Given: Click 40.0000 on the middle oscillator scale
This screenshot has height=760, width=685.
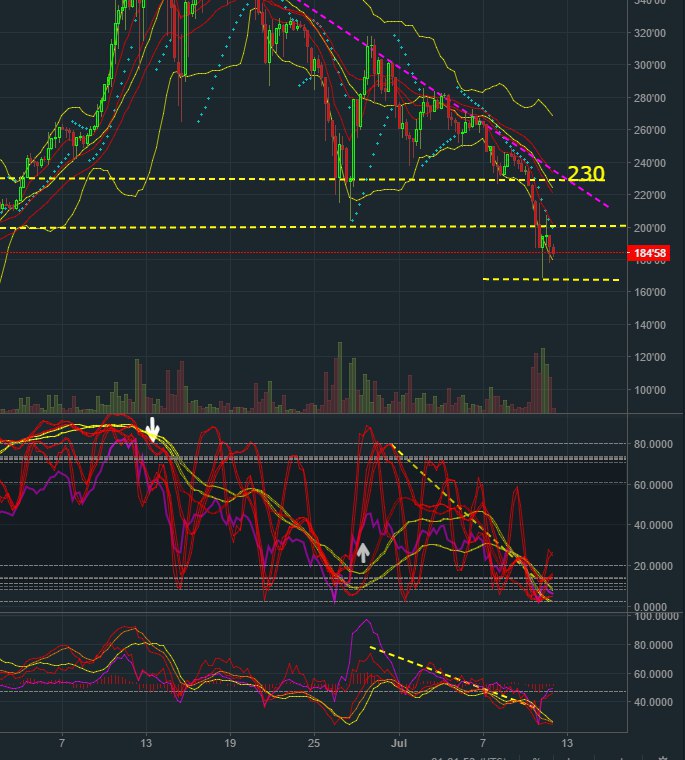Looking at the screenshot, I should tap(653, 525).
